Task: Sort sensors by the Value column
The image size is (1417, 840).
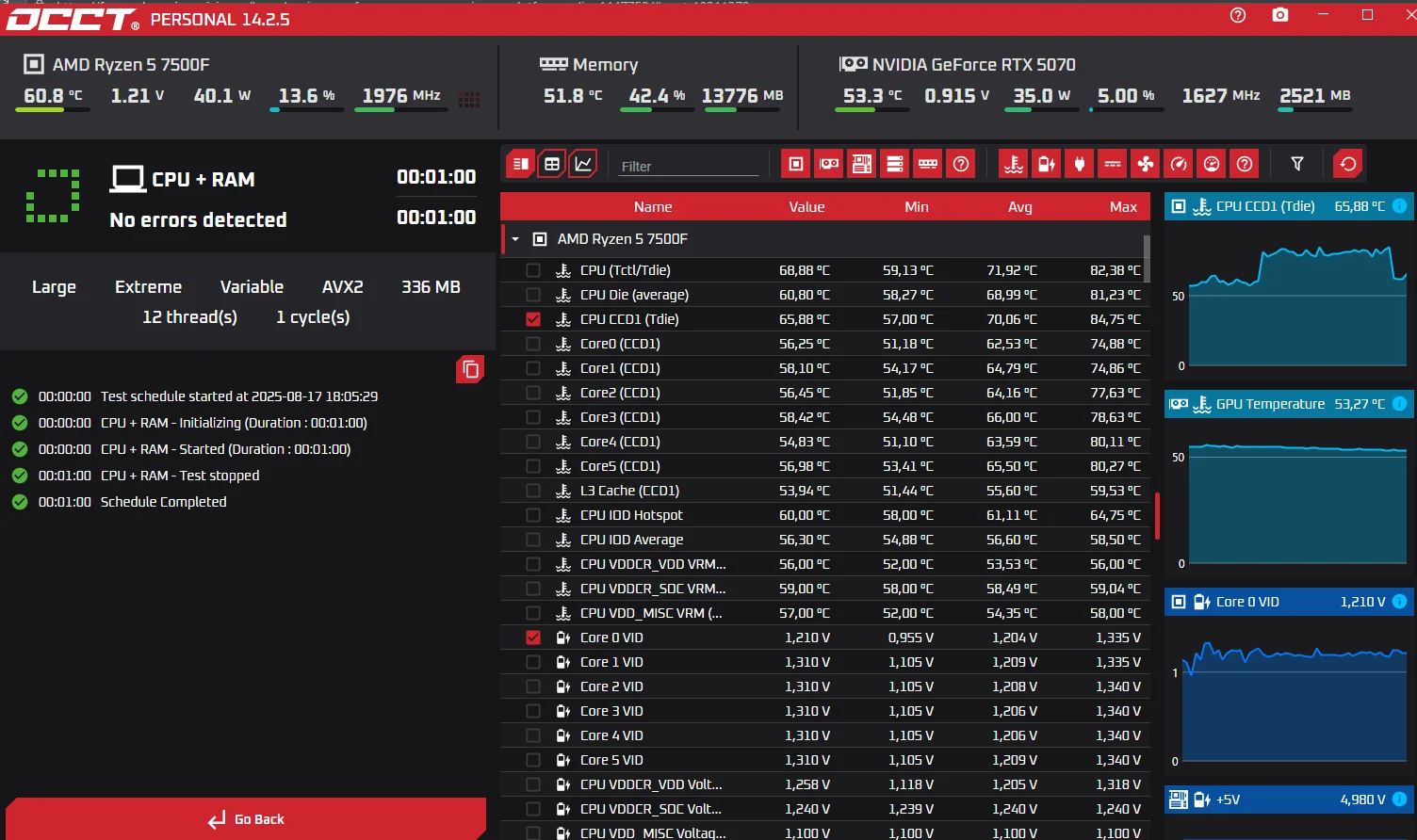Action: pos(806,207)
